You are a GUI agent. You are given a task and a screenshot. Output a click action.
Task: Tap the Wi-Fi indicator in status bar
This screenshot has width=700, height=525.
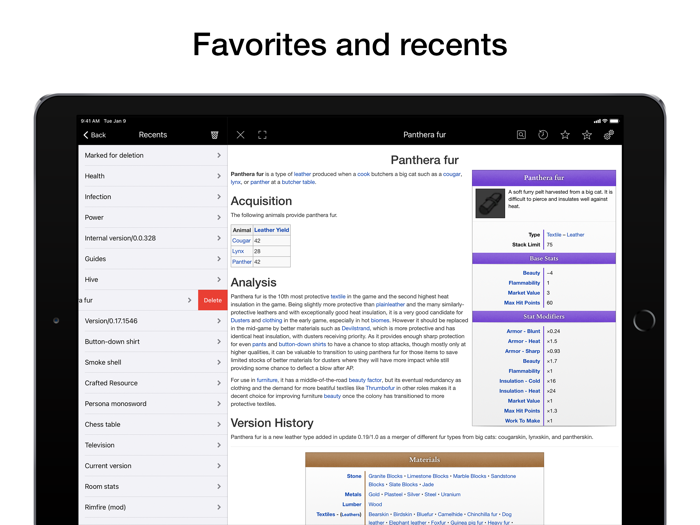click(x=605, y=121)
